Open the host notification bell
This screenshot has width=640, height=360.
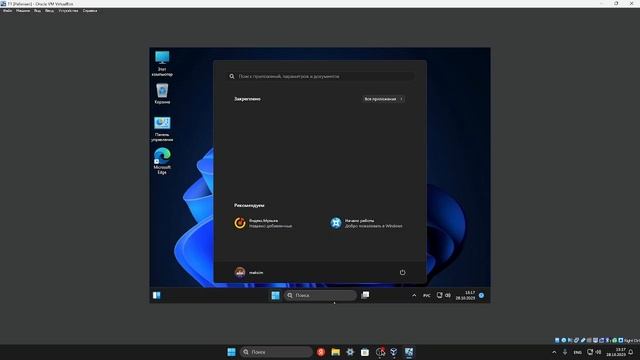pos(631,352)
